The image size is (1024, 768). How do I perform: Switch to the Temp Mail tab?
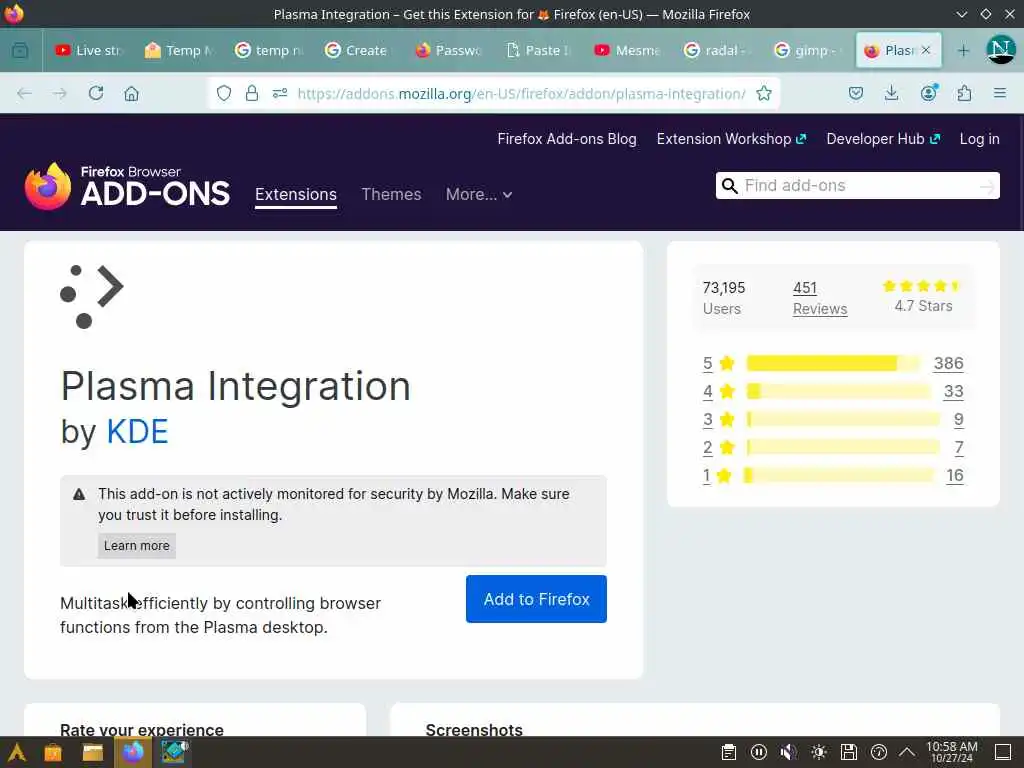179,50
